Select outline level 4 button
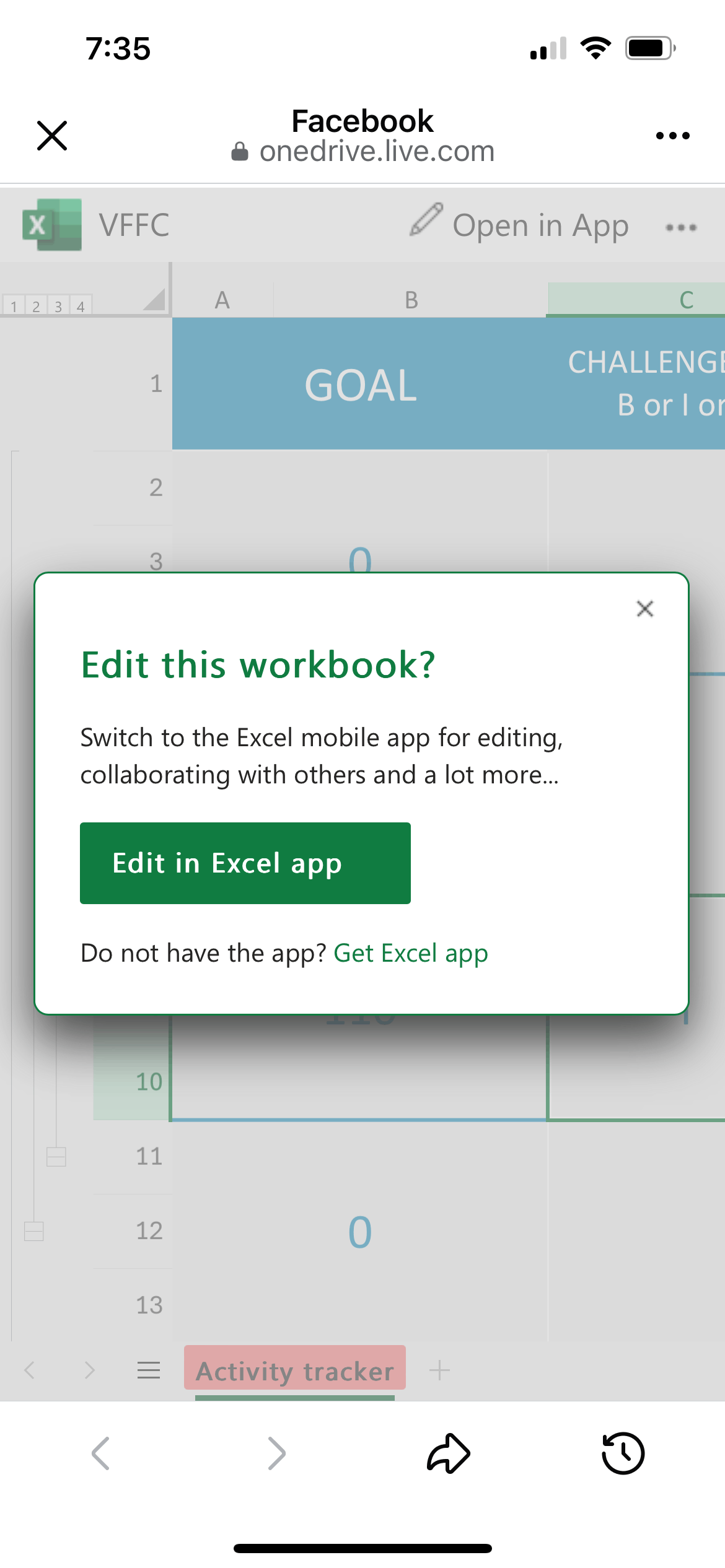 (x=81, y=306)
